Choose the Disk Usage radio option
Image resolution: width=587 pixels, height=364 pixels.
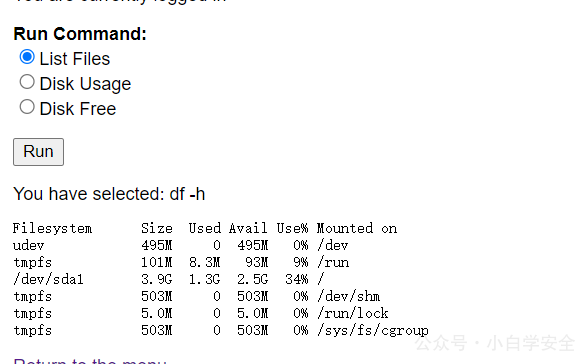coord(27,82)
